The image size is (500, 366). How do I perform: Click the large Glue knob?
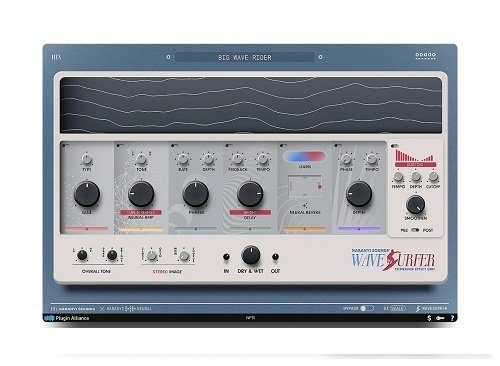coord(87,194)
